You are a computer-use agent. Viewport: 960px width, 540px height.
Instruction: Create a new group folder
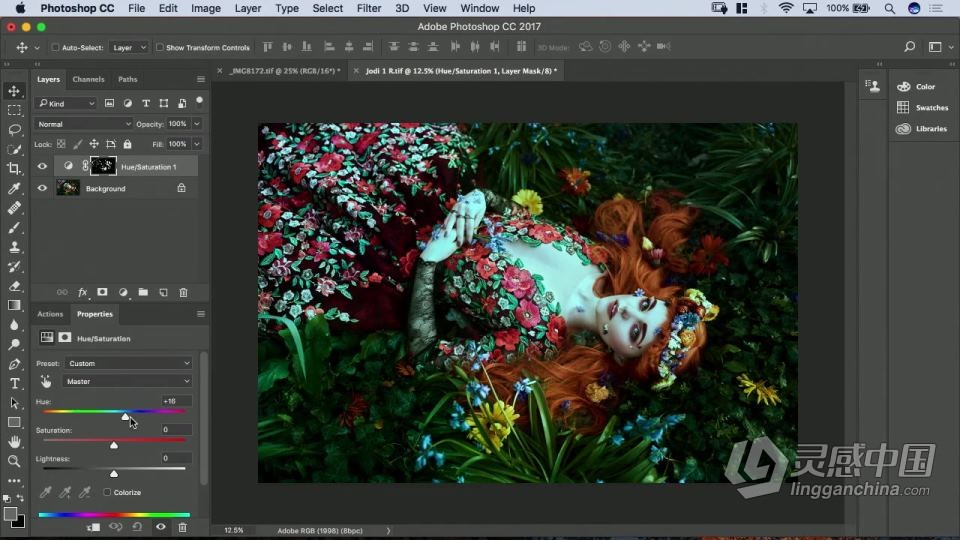[x=143, y=293]
